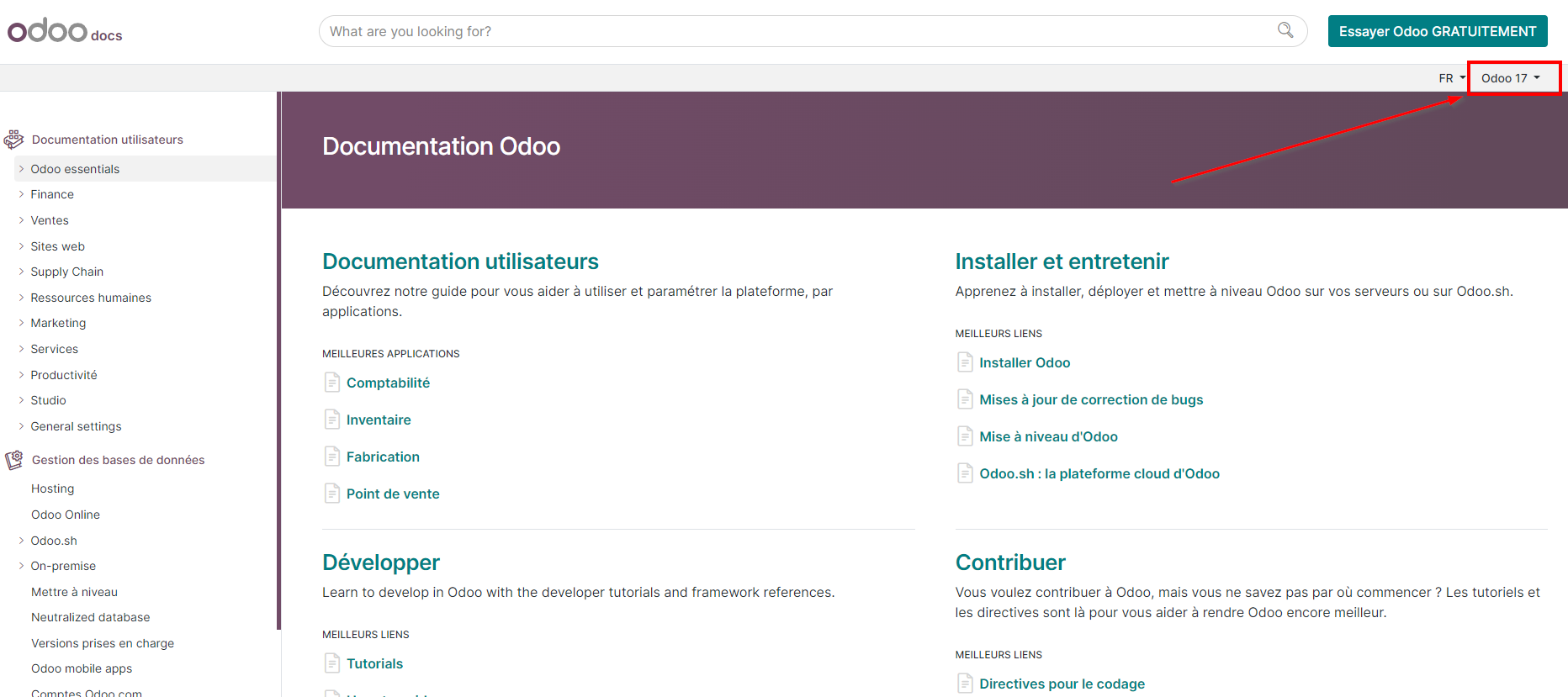Click the document icon beside Point de vente
This screenshot has width=1568, height=697.
tap(332, 494)
